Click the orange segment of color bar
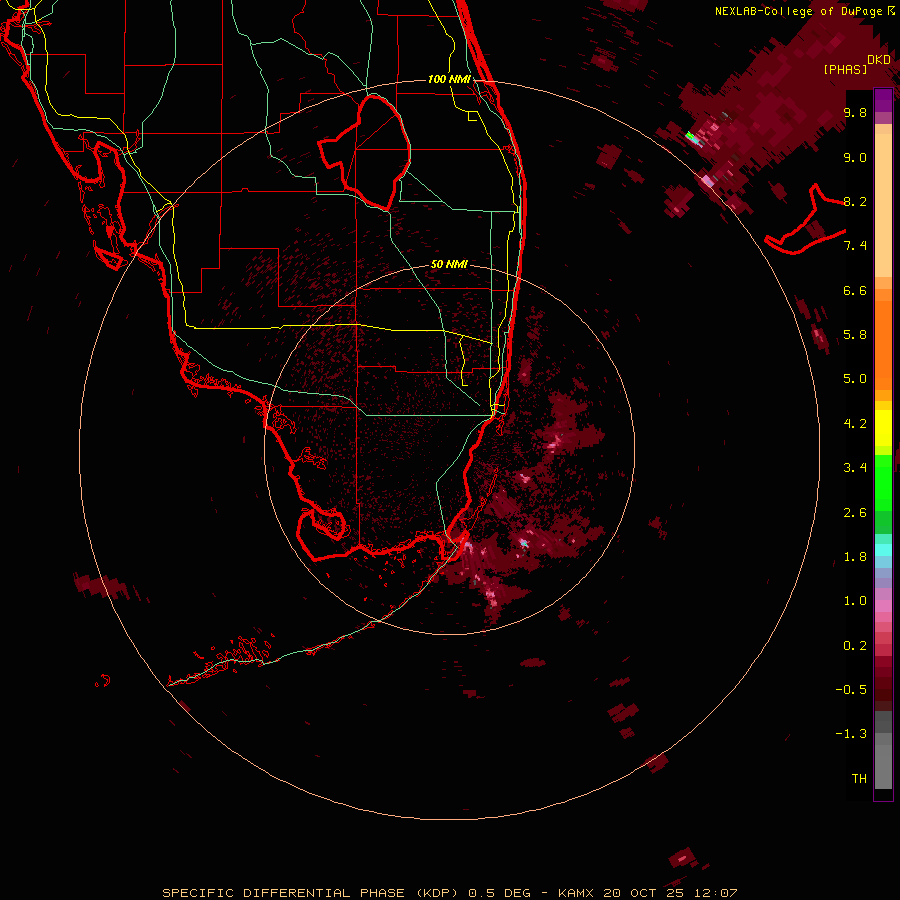The width and height of the screenshot is (900, 900). coord(883,344)
